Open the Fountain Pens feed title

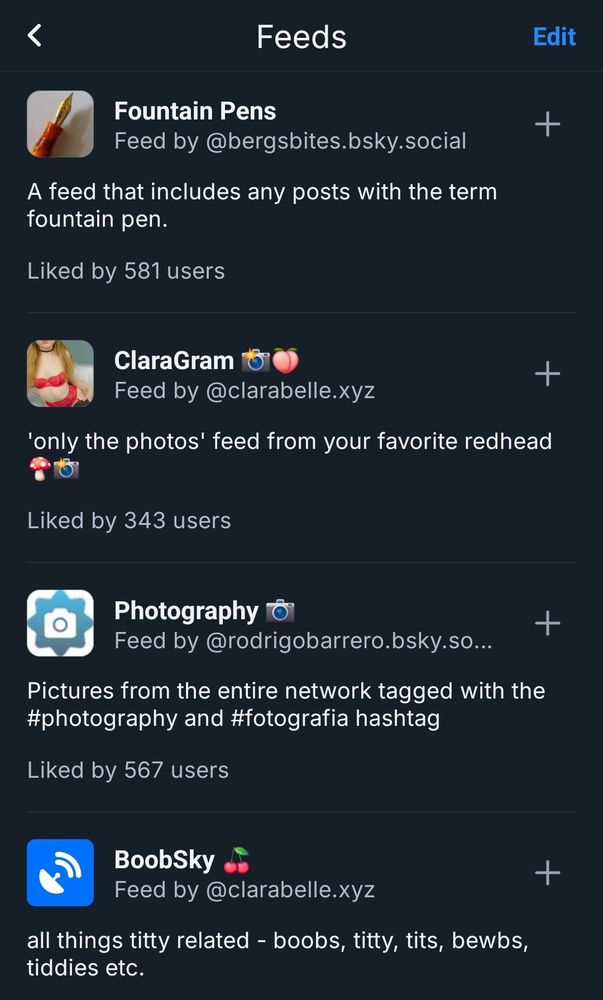tap(195, 111)
